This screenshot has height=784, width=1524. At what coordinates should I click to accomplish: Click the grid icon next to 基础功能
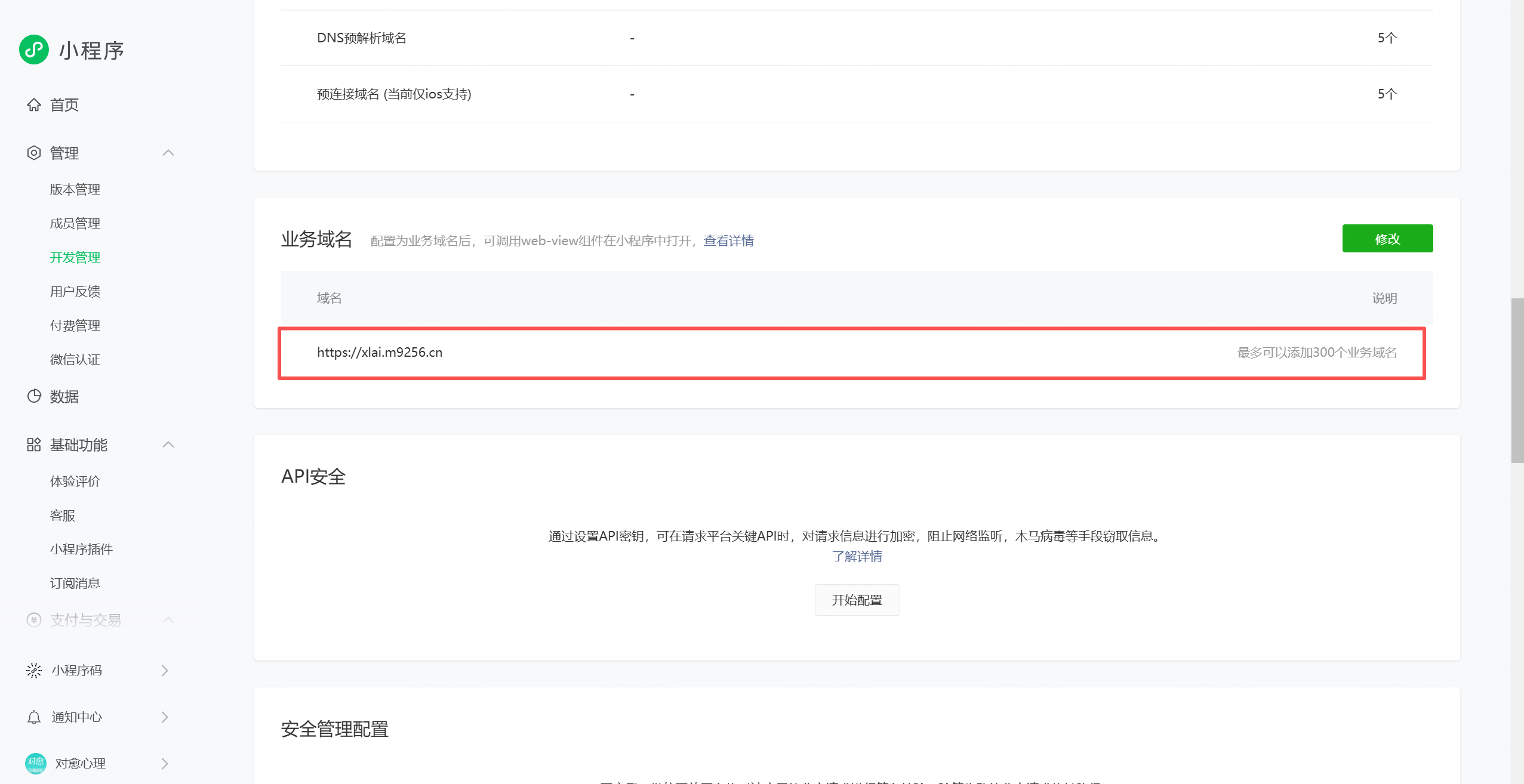tap(34, 445)
